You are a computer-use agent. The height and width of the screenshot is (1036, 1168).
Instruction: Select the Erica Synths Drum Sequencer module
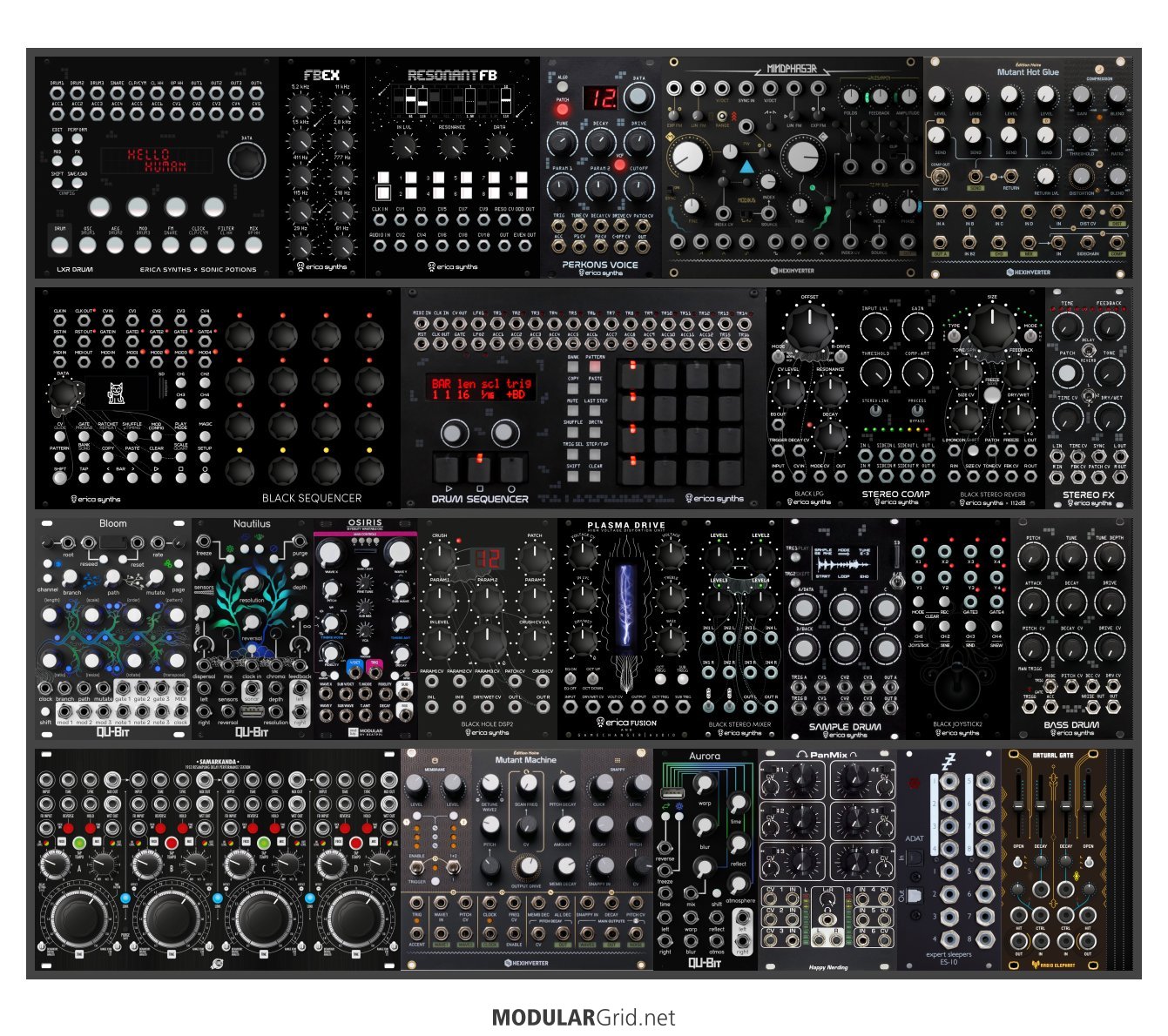(x=584, y=398)
